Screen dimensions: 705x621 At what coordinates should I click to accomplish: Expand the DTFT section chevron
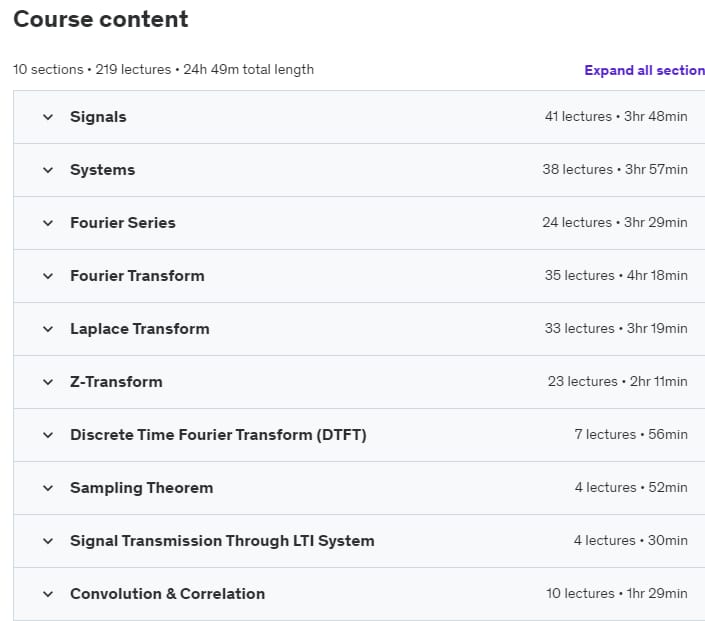(x=48, y=435)
